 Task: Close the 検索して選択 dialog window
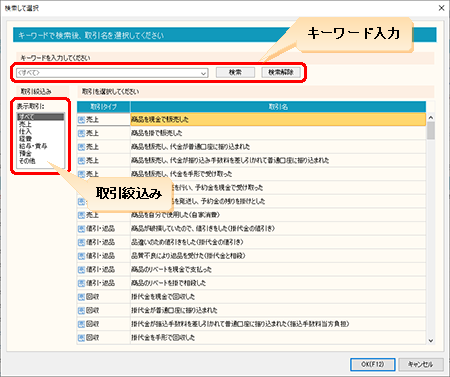441,8
